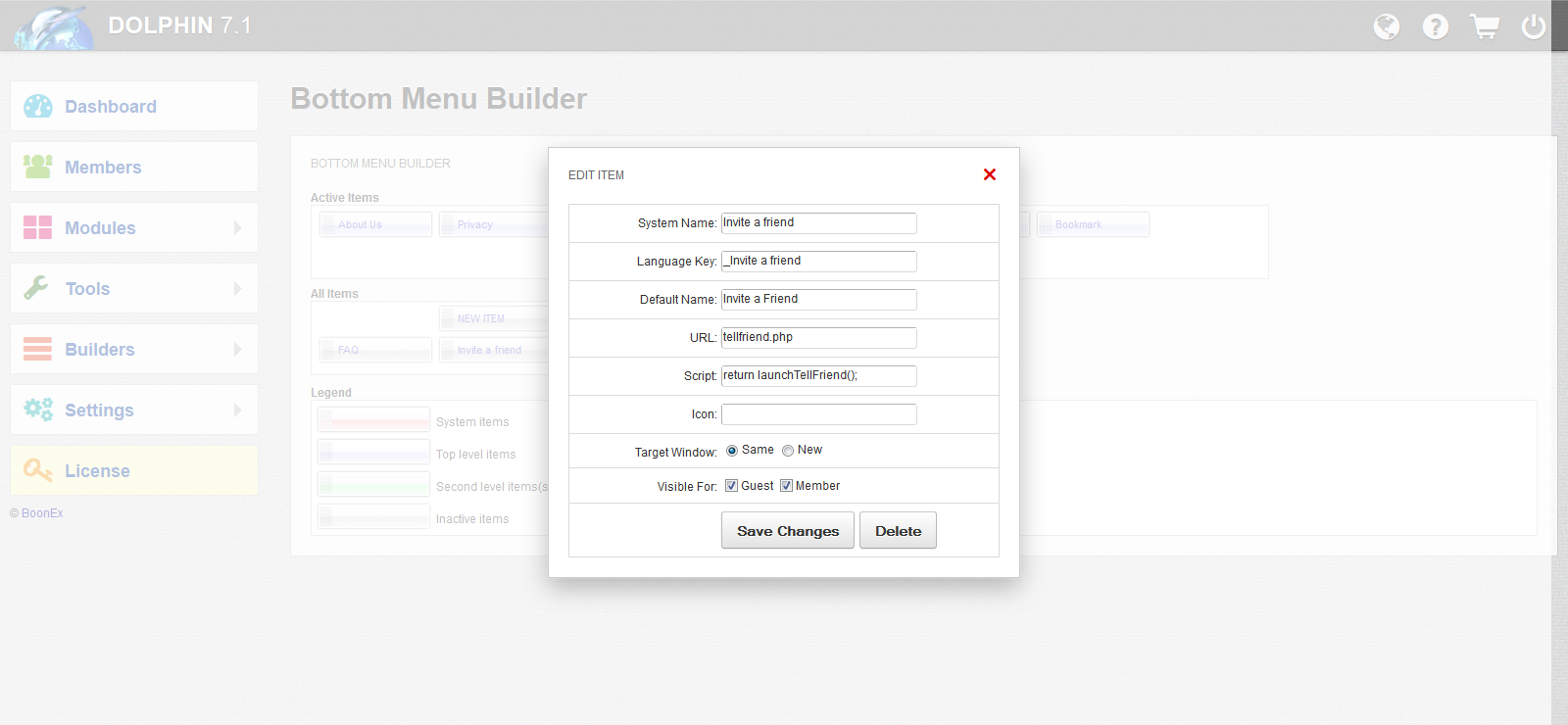Select the Same target window option
Viewport: 1568px width, 725px height.
tap(732, 451)
